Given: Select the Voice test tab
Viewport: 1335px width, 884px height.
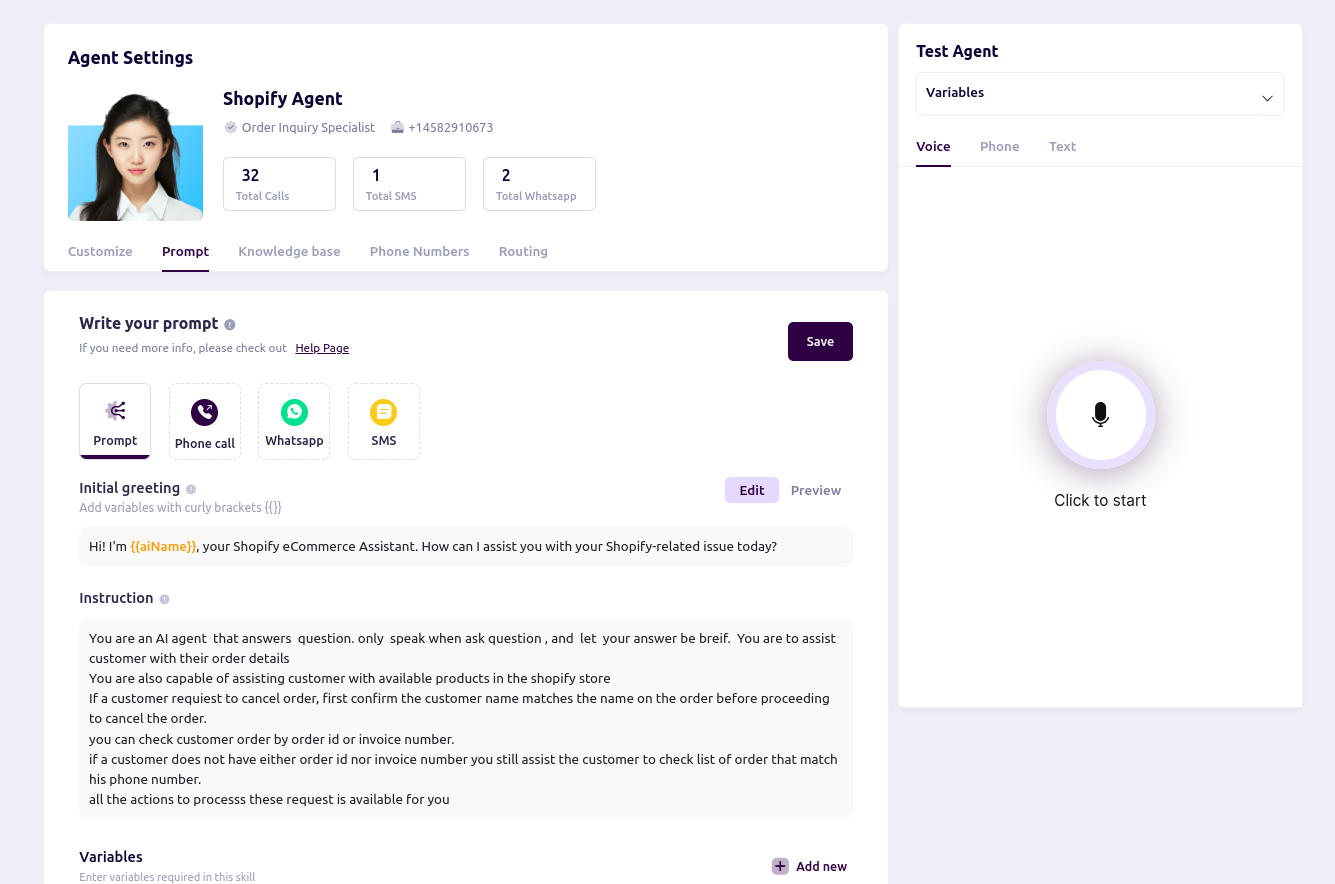Looking at the screenshot, I should click(x=933, y=147).
